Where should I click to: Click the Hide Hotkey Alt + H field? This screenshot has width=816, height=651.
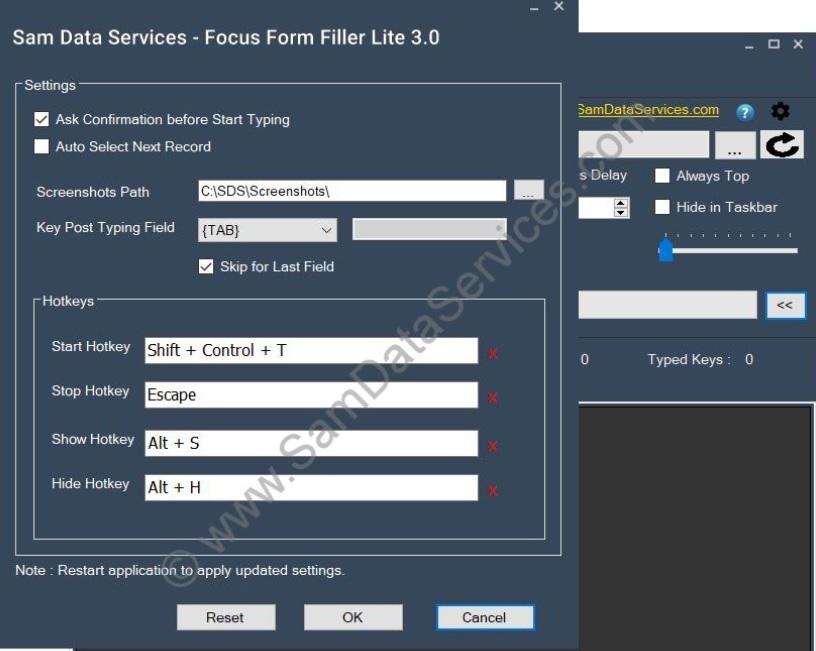point(311,488)
